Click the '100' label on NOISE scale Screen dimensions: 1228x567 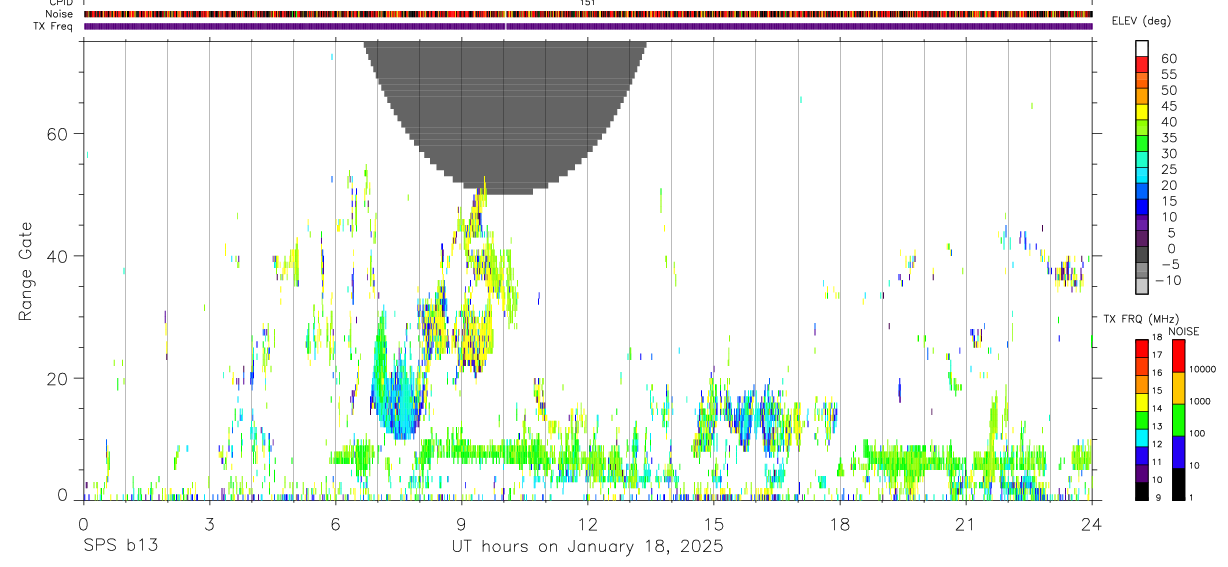coord(1197,433)
